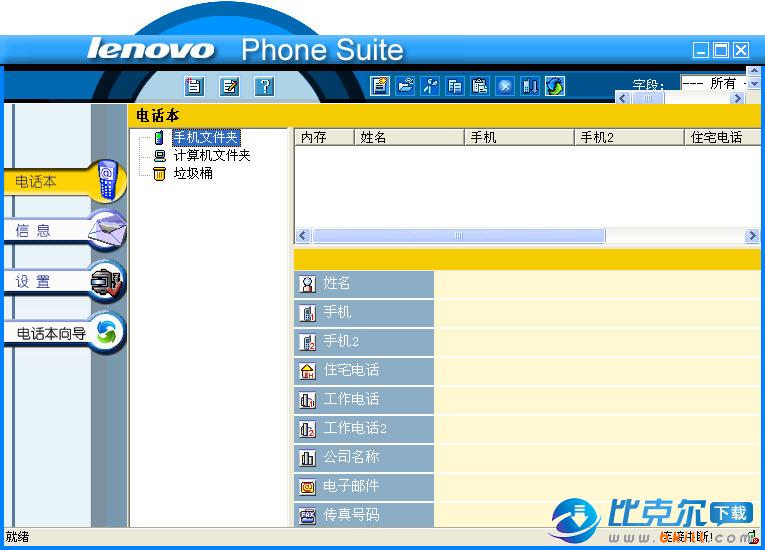This screenshot has width=765, height=550.
Task: Click the cut scissors toolbar icon
Action: [x=430, y=86]
